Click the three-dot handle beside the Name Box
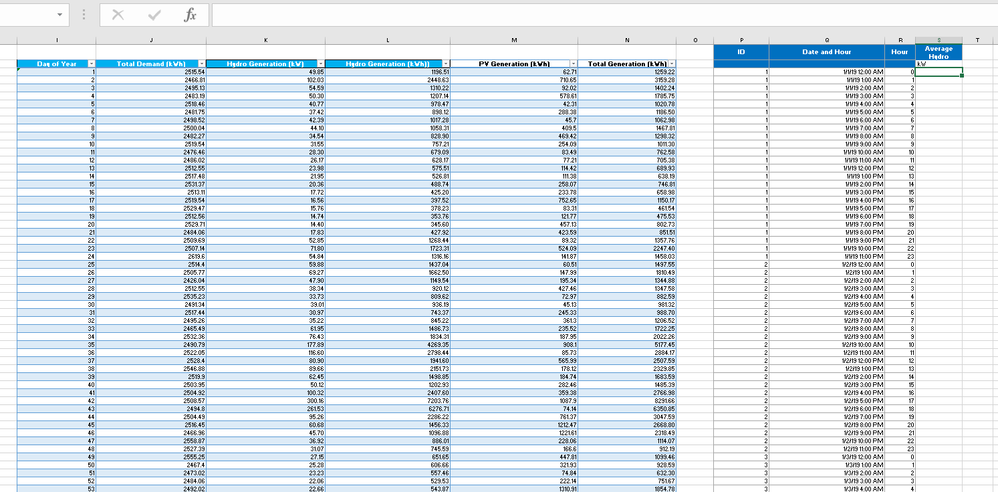The width and height of the screenshot is (998, 492). tap(84, 15)
